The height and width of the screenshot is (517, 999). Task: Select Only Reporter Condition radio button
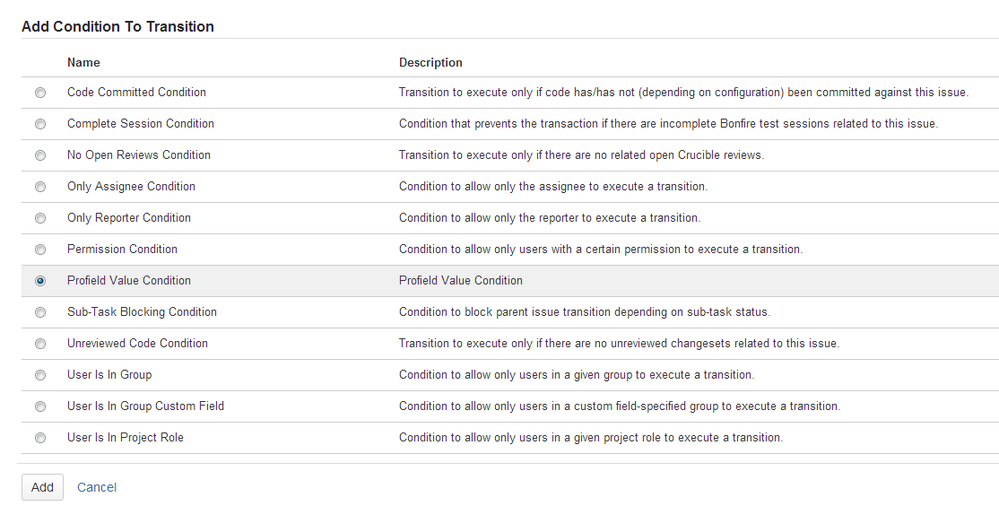[40, 218]
